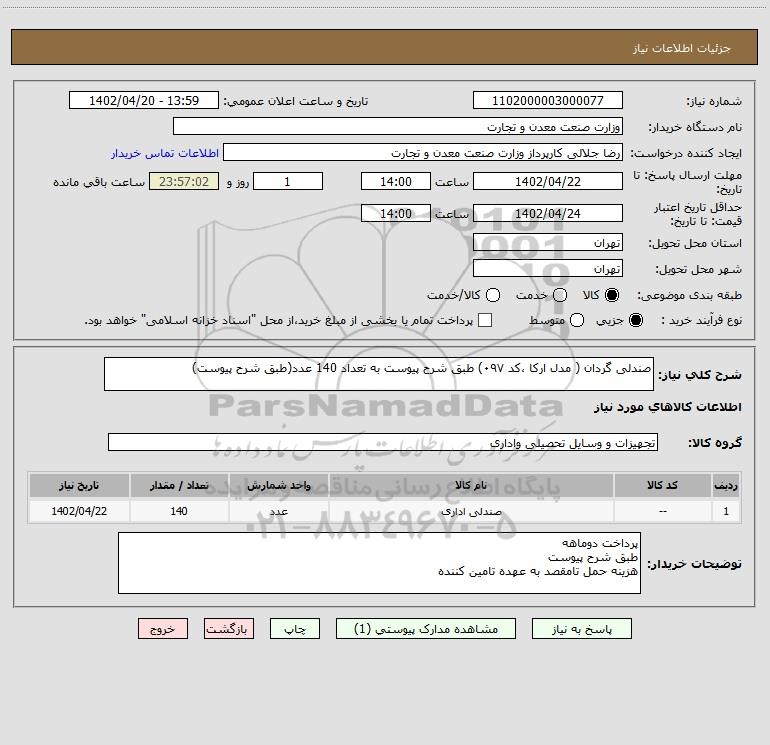This screenshot has width=770, height=745.
Task: Click the جزئیات اطلاعات نیاز page title
Action: [x=682, y=48]
